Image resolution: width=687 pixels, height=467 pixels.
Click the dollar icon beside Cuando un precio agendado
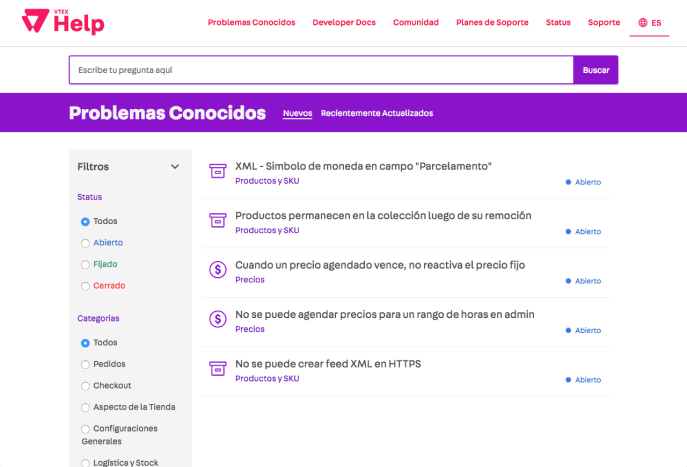point(218,269)
